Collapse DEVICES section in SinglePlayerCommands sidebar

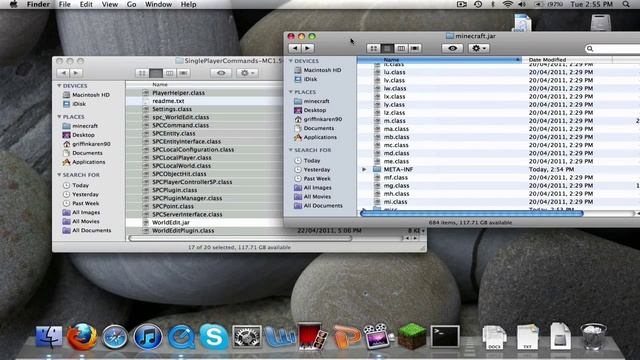[60, 86]
